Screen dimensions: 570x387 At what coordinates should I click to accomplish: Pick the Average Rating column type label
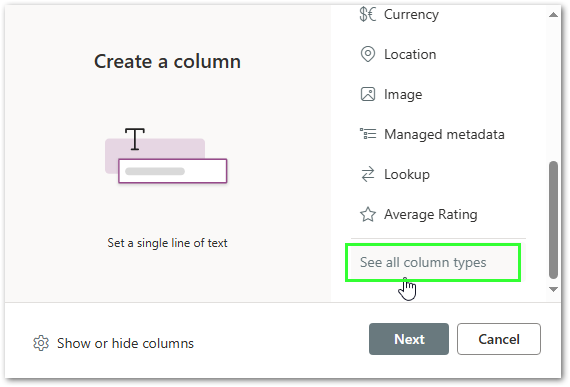pyautogui.click(x=431, y=214)
